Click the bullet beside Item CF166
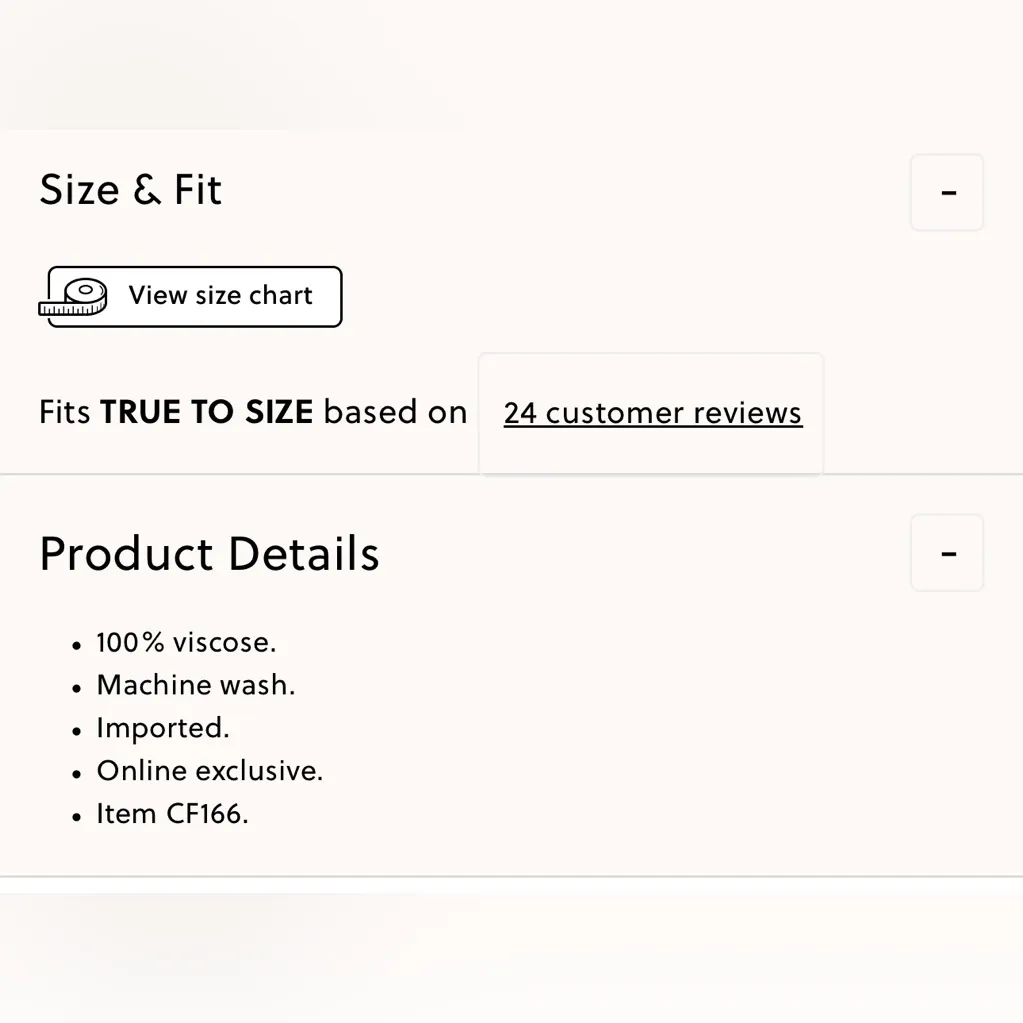 pyautogui.click(x=76, y=817)
